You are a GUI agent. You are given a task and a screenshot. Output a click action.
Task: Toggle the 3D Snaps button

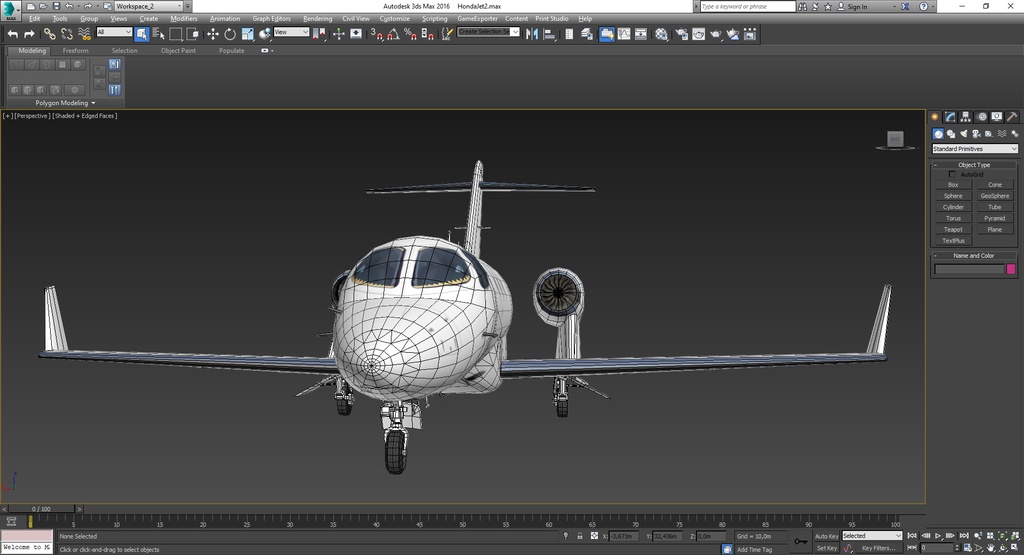click(x=377, y=34)
